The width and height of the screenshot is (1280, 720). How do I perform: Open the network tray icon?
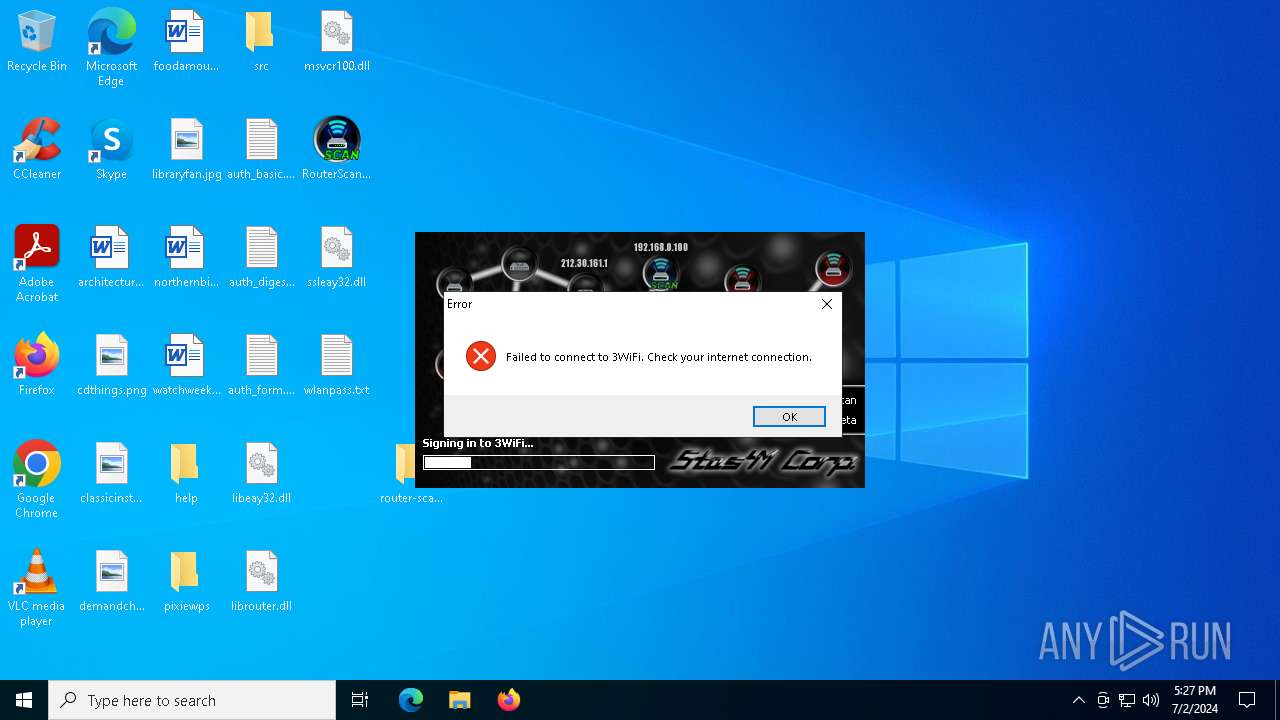[1127, 700]
